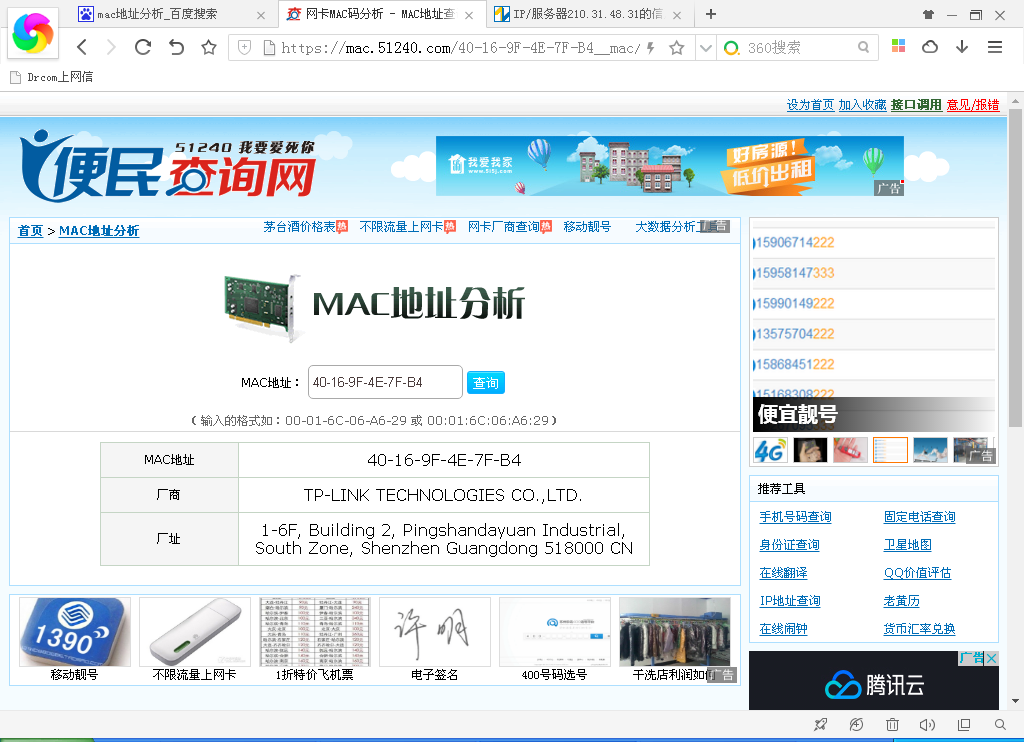Close the IP/服务器 tab
1024x742 pixels.
[x=677, y=15]
